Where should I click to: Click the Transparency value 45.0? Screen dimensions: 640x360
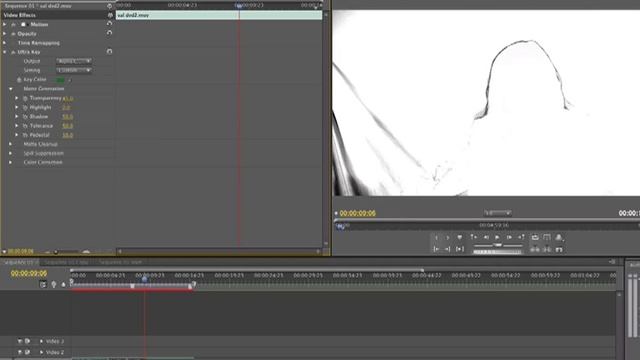pos(68,99)
